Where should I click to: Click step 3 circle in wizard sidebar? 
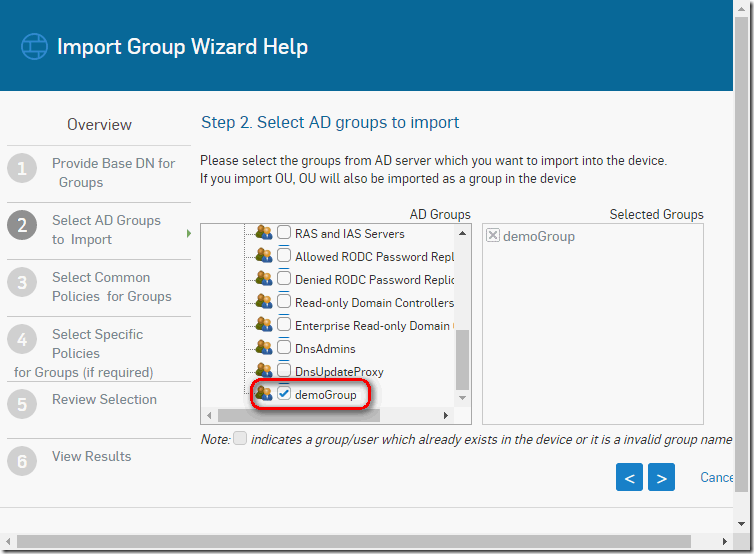[22, 282]
